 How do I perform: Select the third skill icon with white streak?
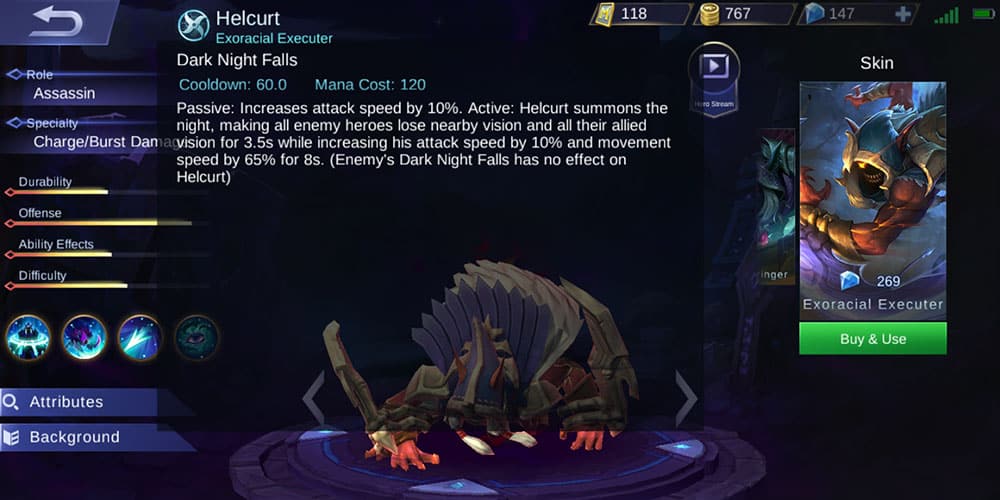point(140,337)
